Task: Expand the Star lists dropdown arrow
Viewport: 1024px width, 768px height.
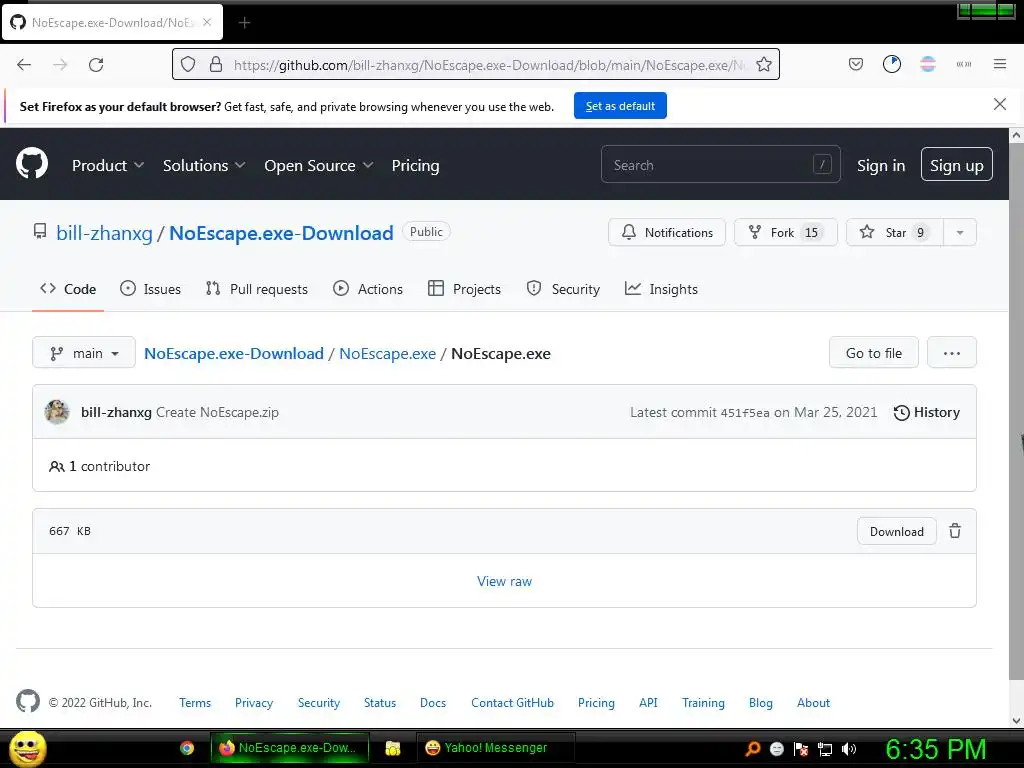Action: tap(959, 232)
